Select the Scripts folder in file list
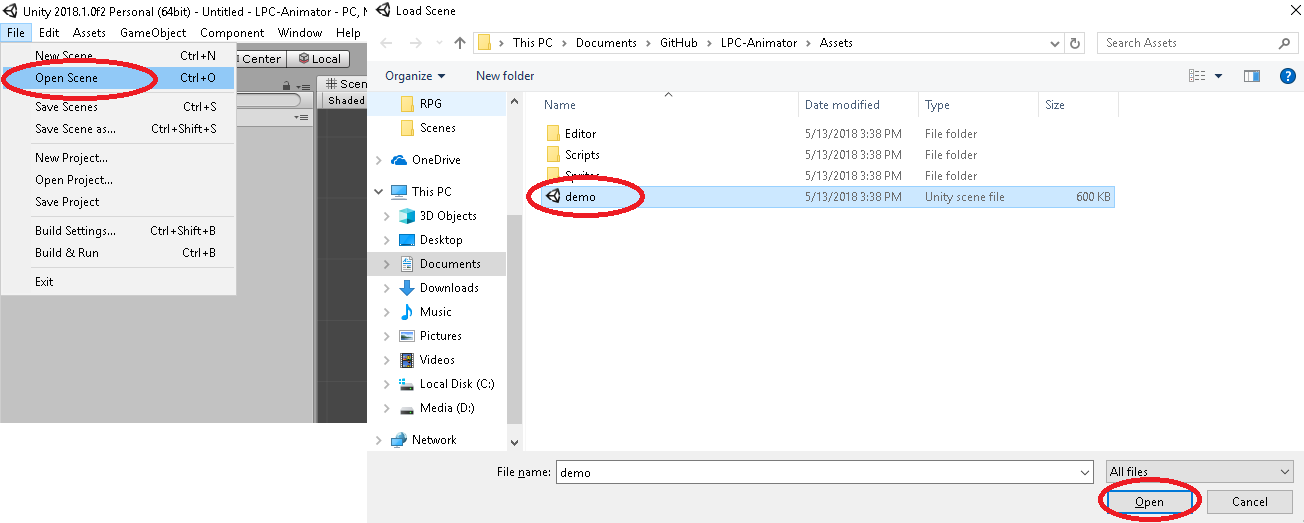 coord(582,155)
